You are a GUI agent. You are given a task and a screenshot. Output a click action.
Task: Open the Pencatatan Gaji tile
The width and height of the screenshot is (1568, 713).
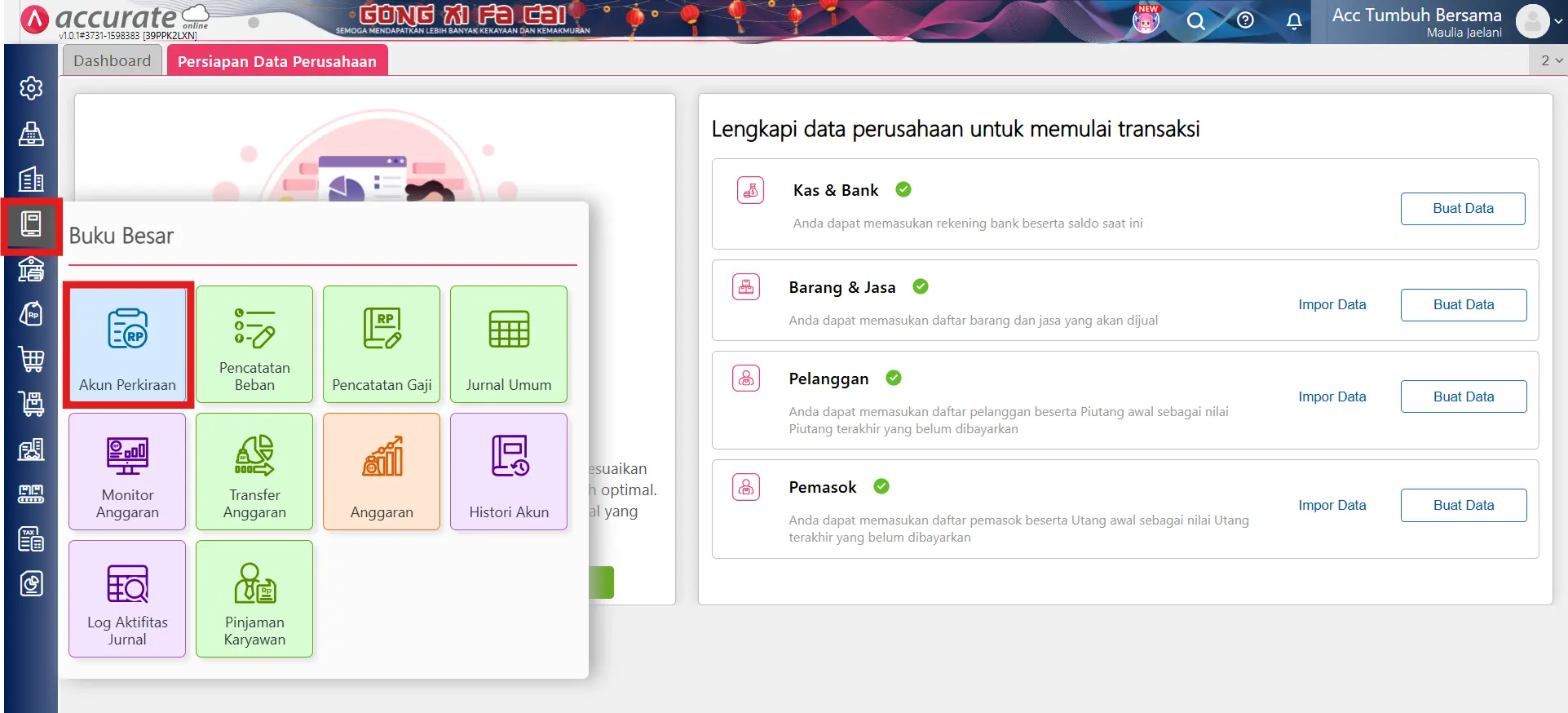click(x=382, y=344)
